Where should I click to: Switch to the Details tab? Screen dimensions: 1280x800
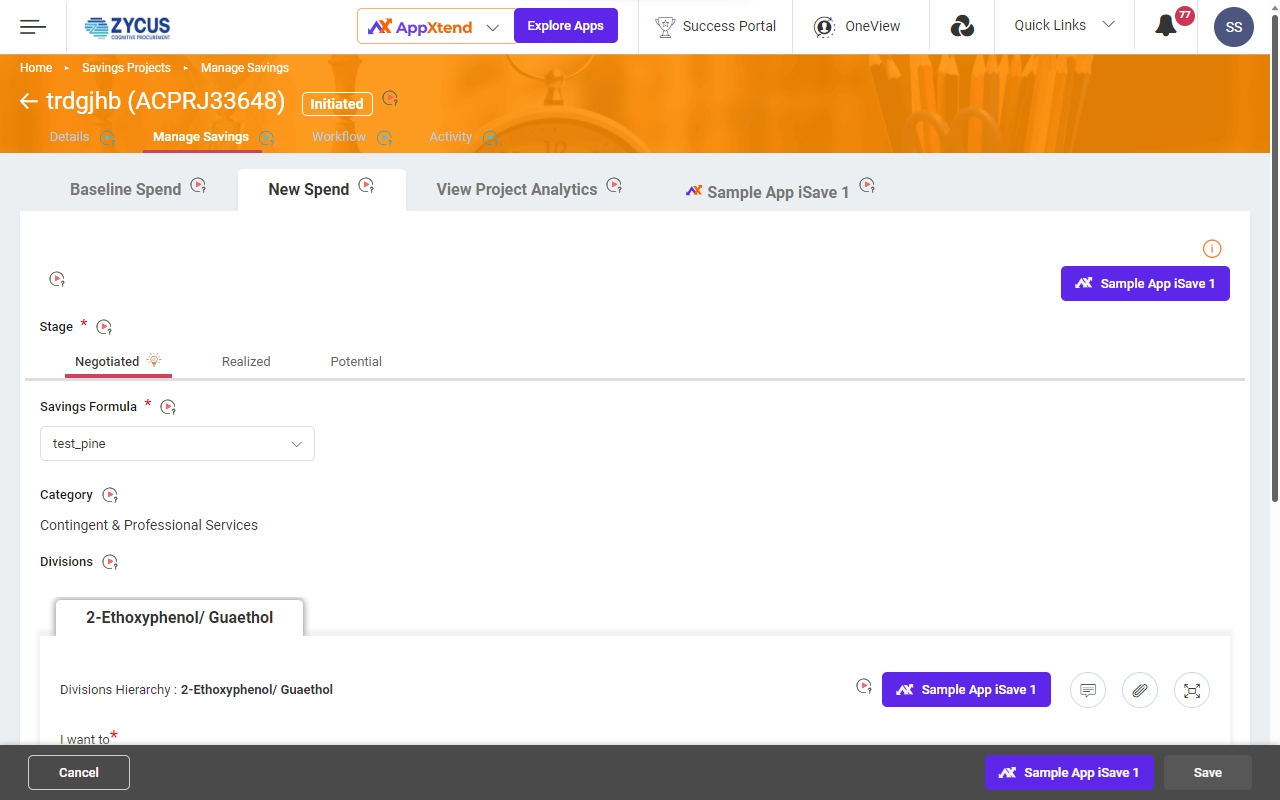[69, 137]
